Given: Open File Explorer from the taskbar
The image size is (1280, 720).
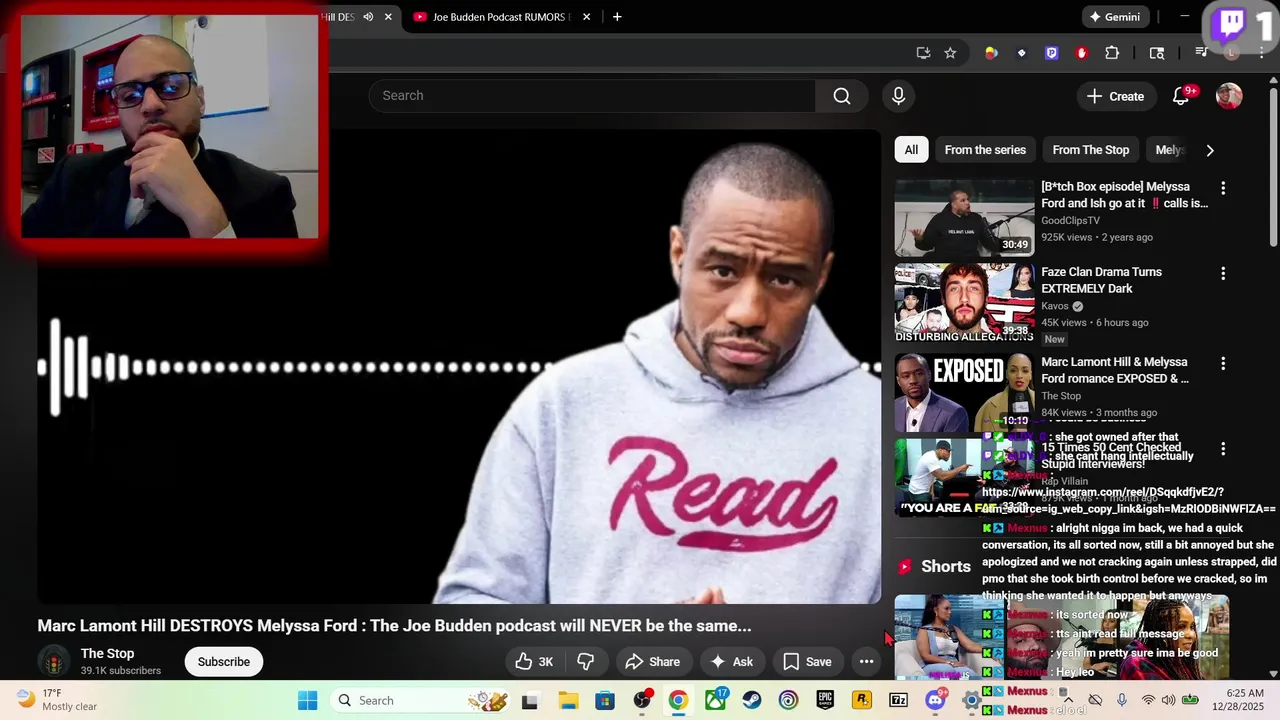Looking at the screenshot, I should click(x=567, y=700).
